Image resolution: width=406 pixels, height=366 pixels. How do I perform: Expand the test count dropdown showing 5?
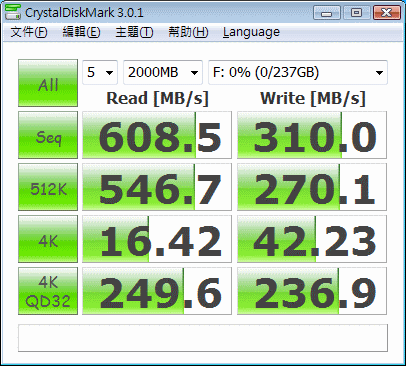click(100, 72)
